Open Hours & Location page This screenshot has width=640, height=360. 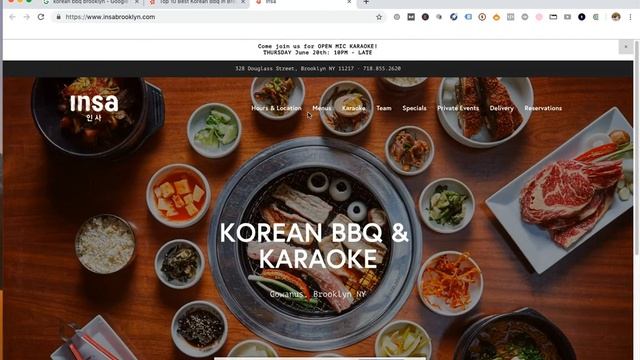click(276, 108)
